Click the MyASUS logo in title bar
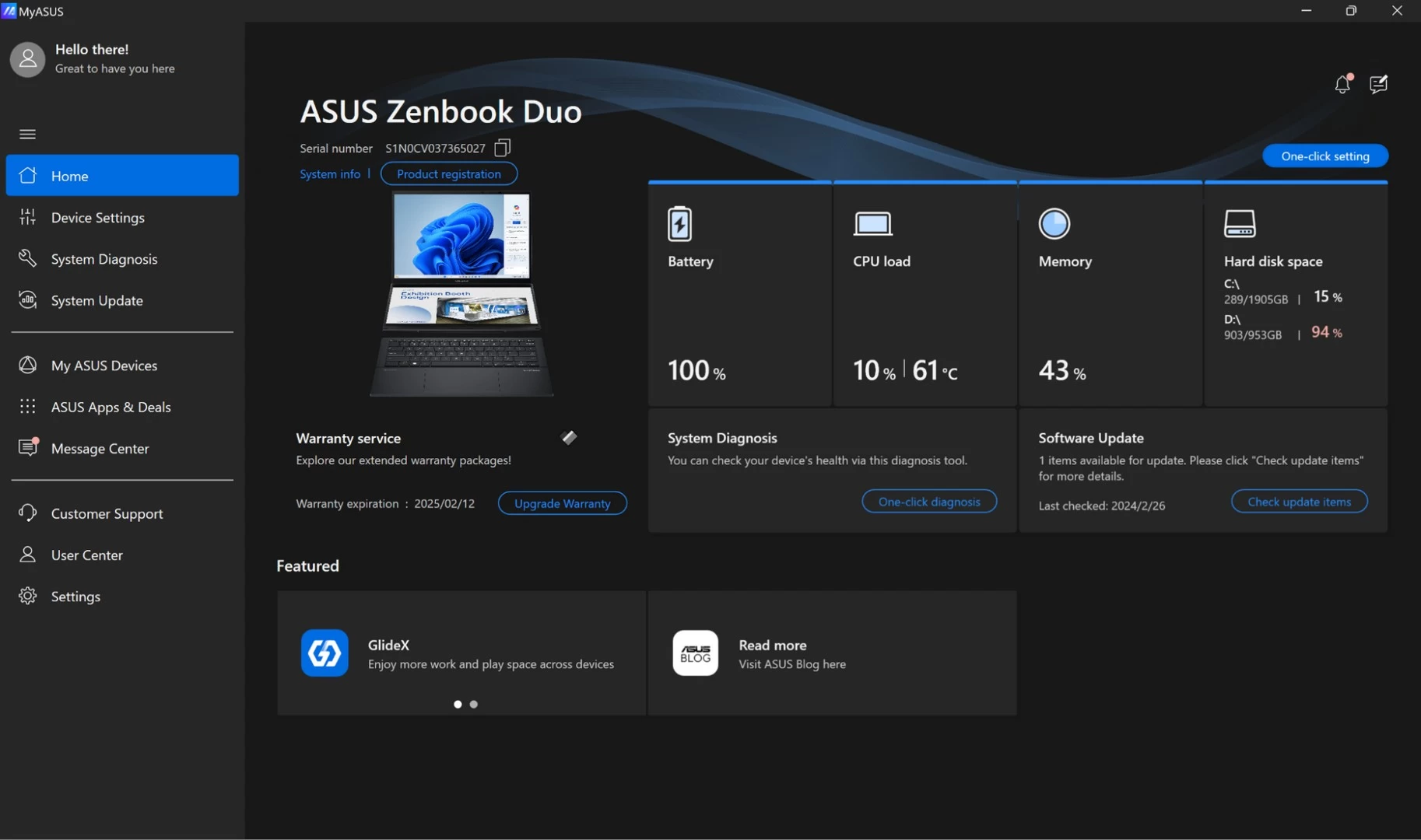Viewport: 1421px width, 840px height. point(9,11)
